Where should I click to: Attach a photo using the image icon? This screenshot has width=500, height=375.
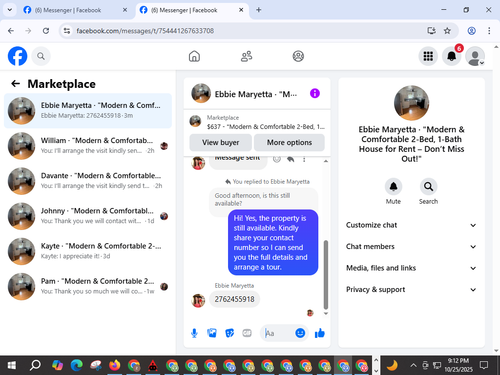(212, 333)
